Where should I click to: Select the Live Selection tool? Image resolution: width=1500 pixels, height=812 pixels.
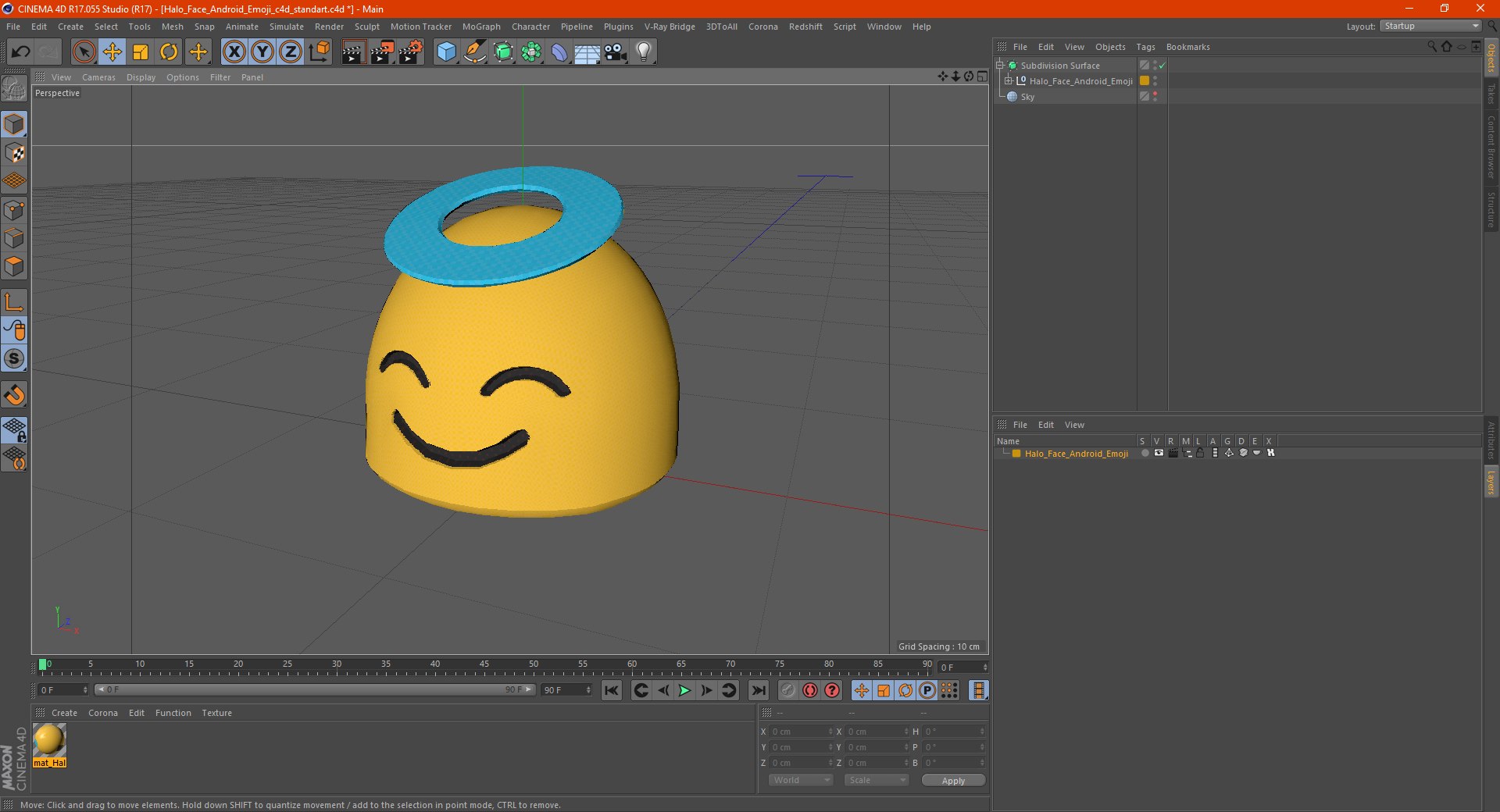(x=84, y=52)
